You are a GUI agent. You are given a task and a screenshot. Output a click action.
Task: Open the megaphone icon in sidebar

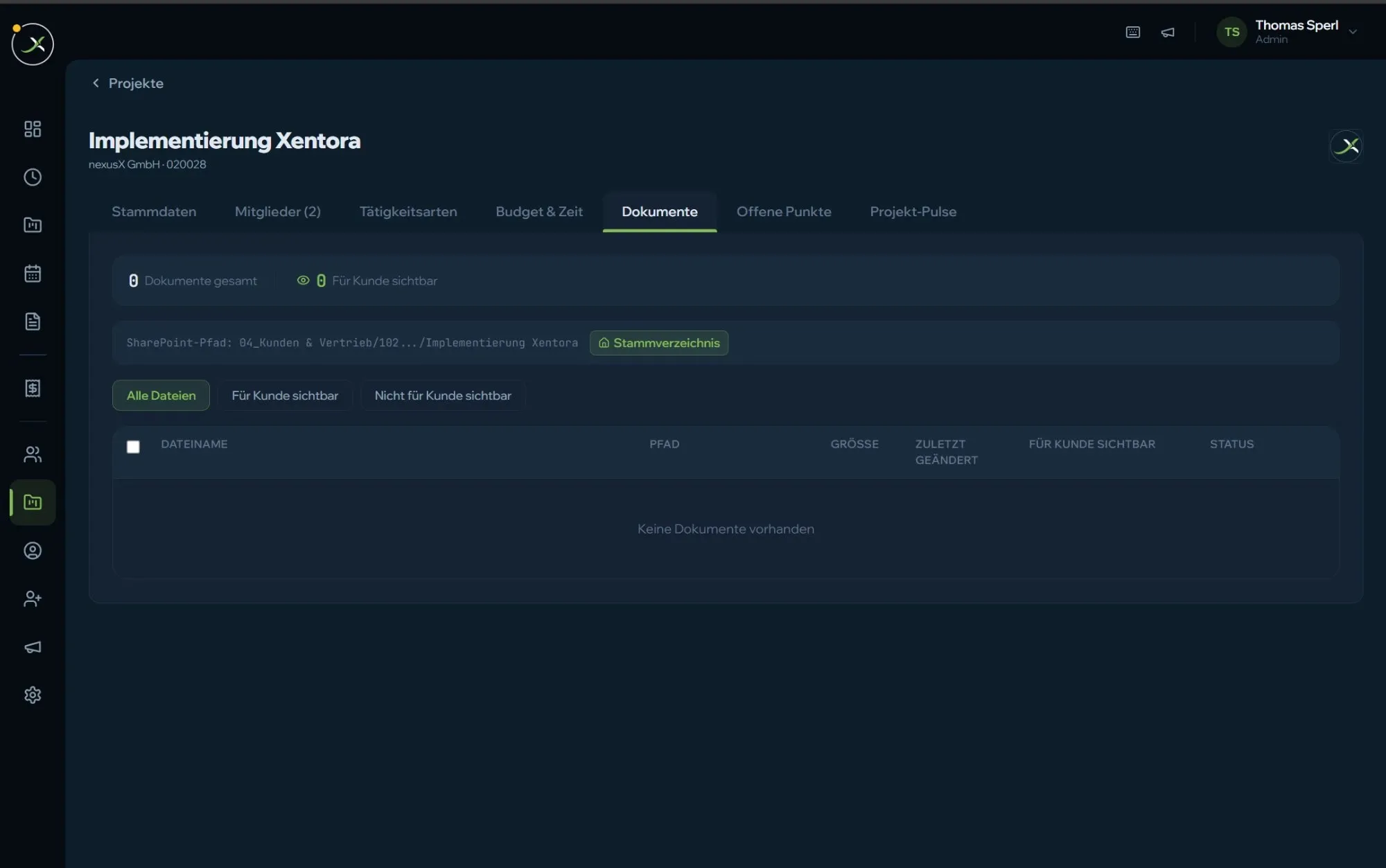(33, 647)
